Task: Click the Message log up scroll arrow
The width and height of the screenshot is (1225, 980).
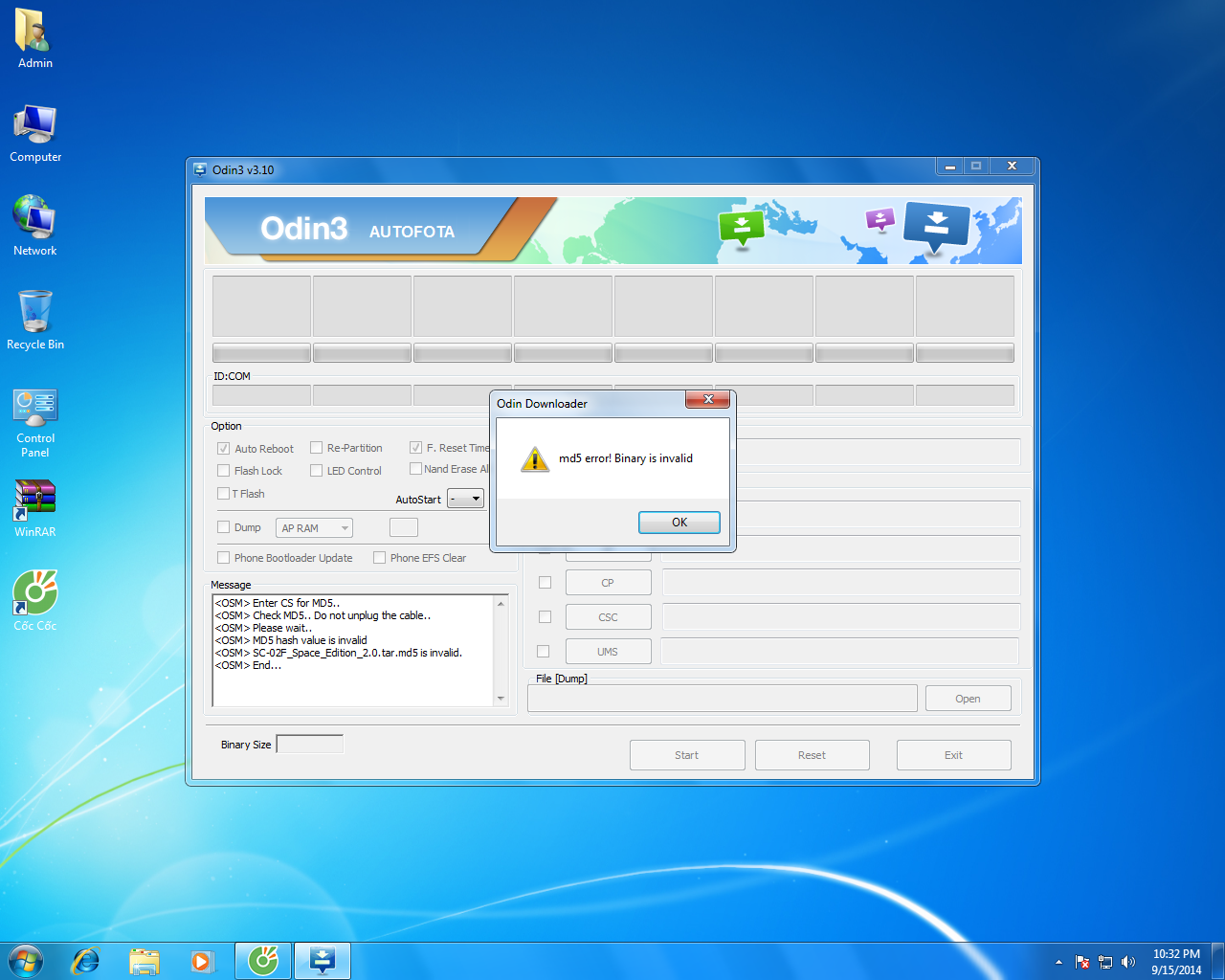Action: coord(501,603)
